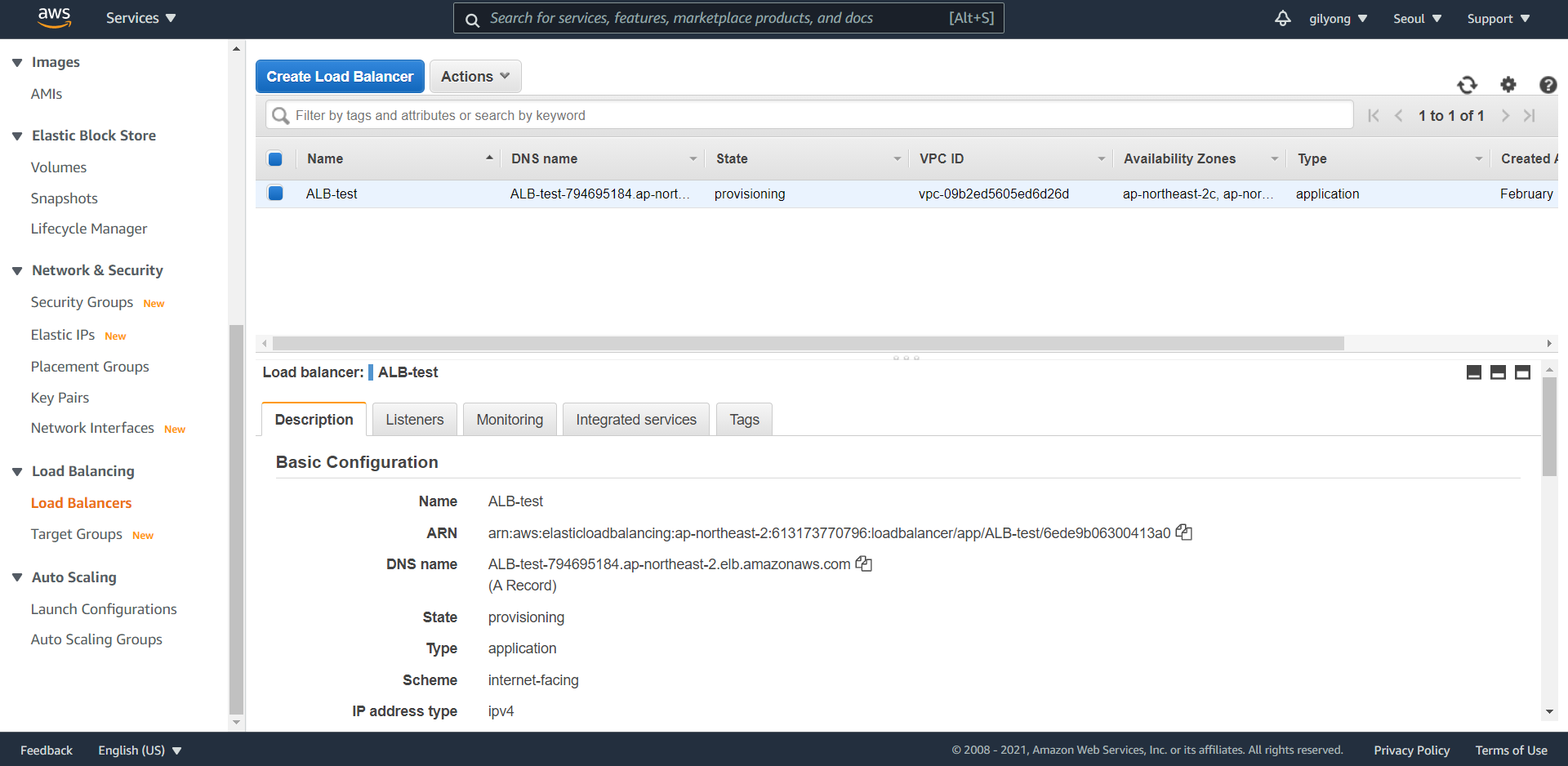Screen dimensions: 1568x766
Task: Click the filter magnifier icon
Action: (280, 116)
